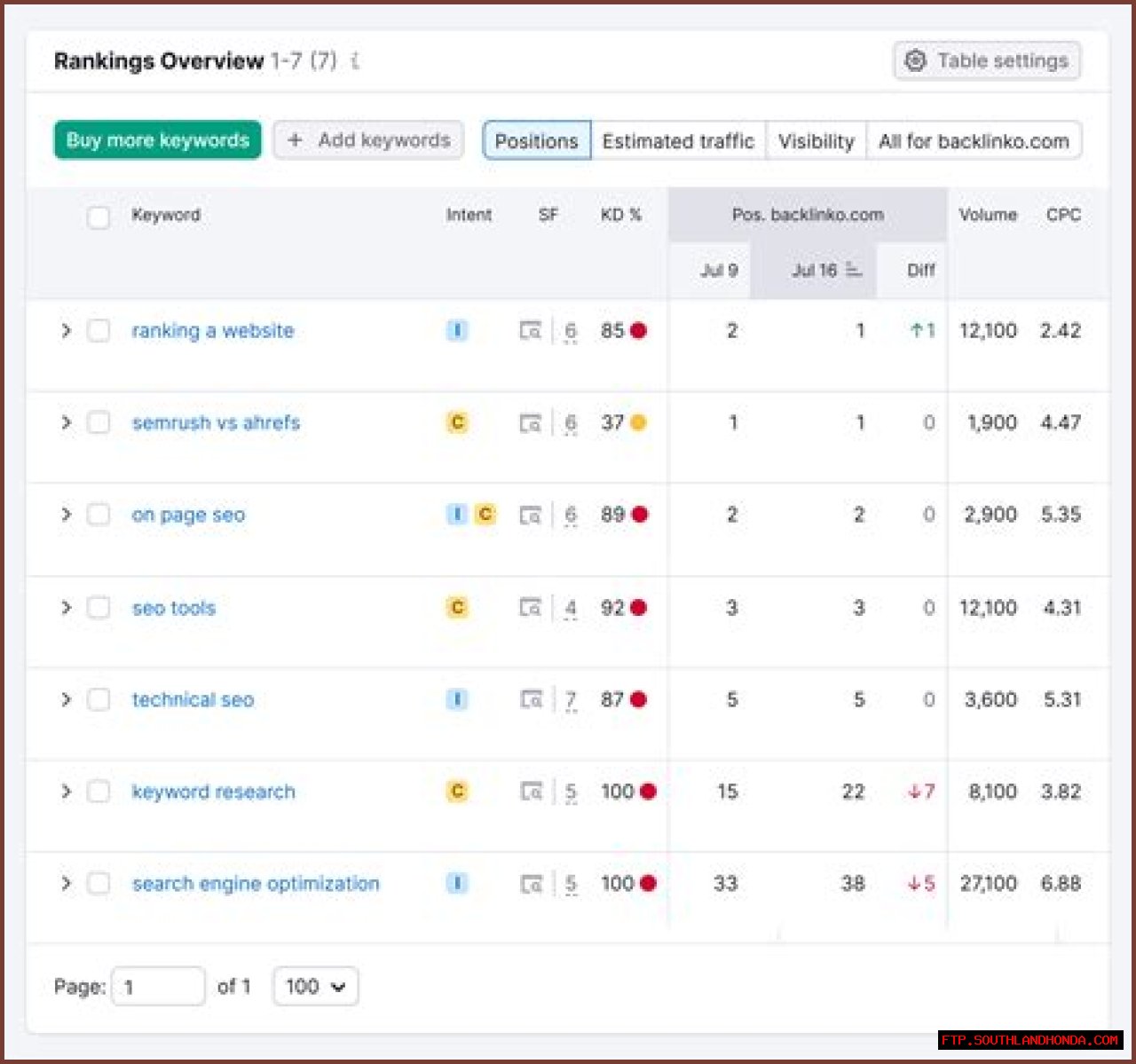Click the info icon beside Rankings Overview
The width and height of the screenshot is (1136, 1064).
coord(355,61)
